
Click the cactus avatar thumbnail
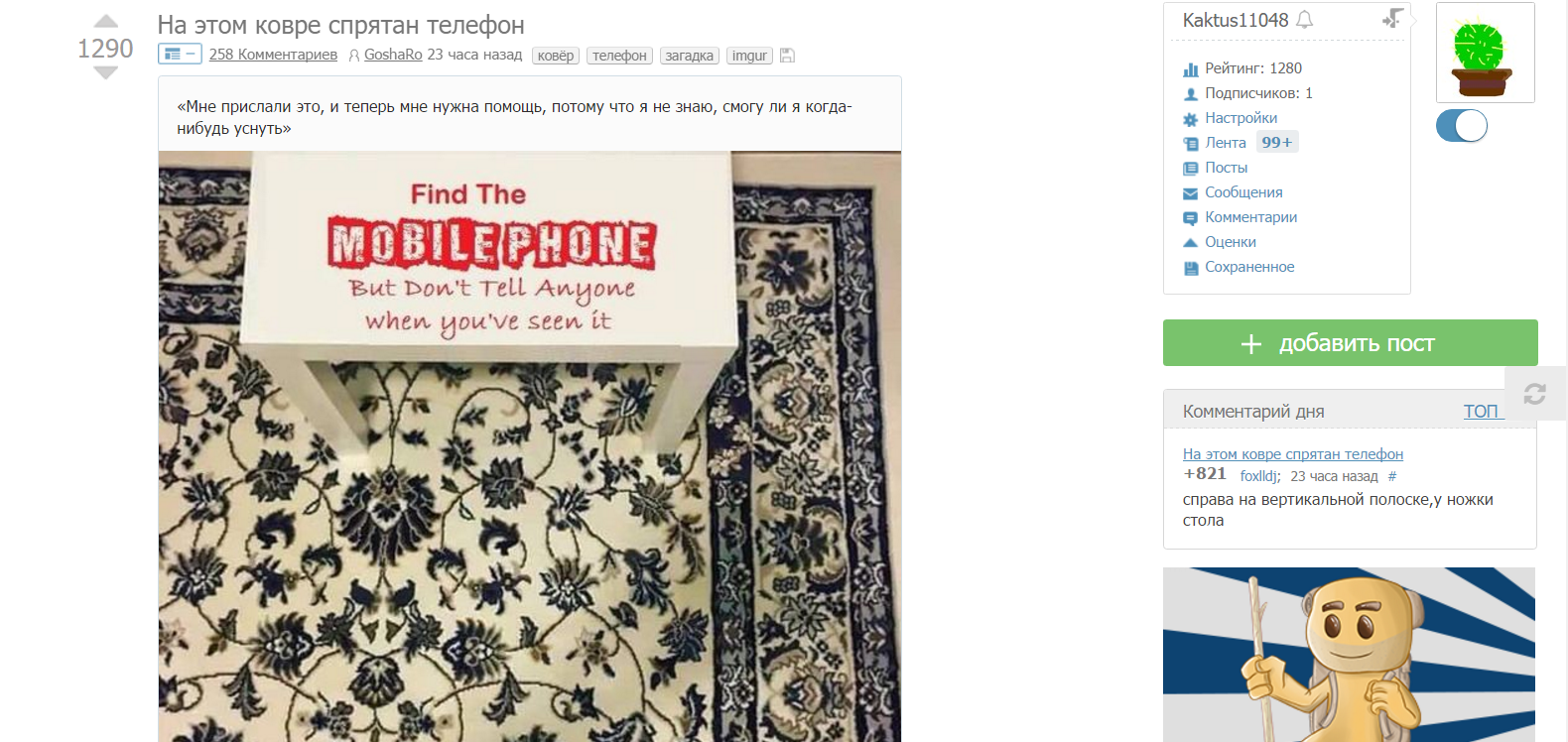pos(1486,53)
